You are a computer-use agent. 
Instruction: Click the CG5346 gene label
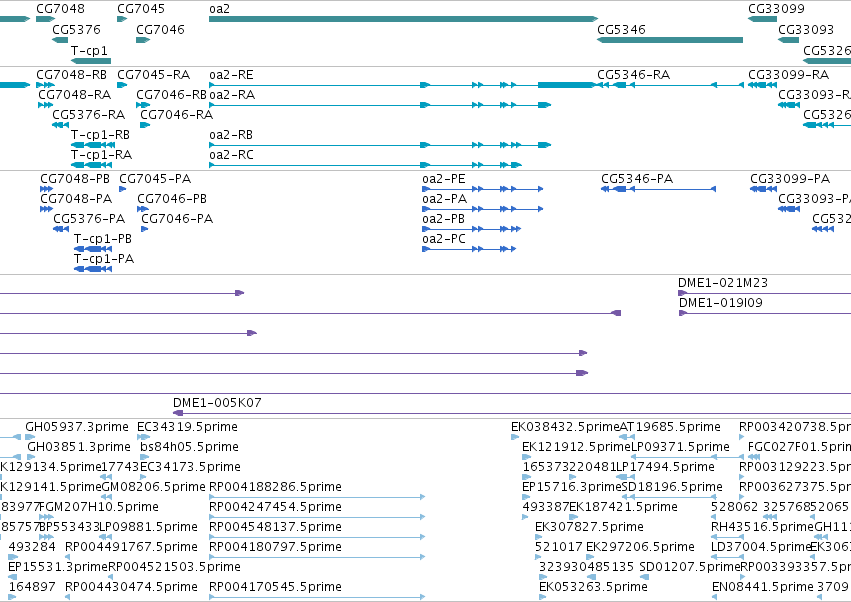pos(621,29)
